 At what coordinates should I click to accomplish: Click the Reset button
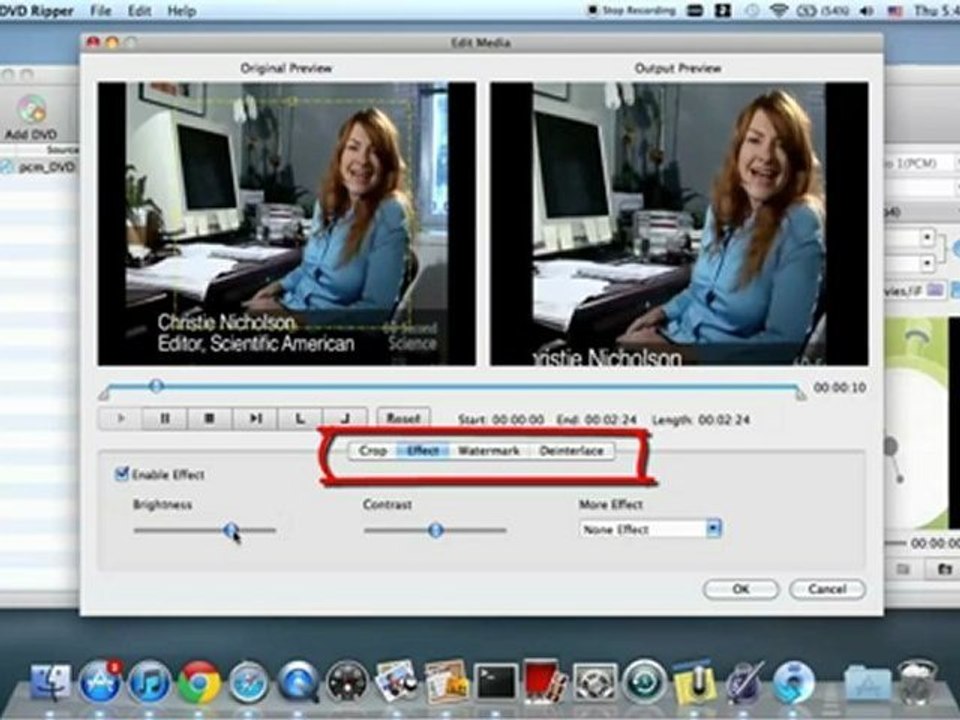pos(403,418)
